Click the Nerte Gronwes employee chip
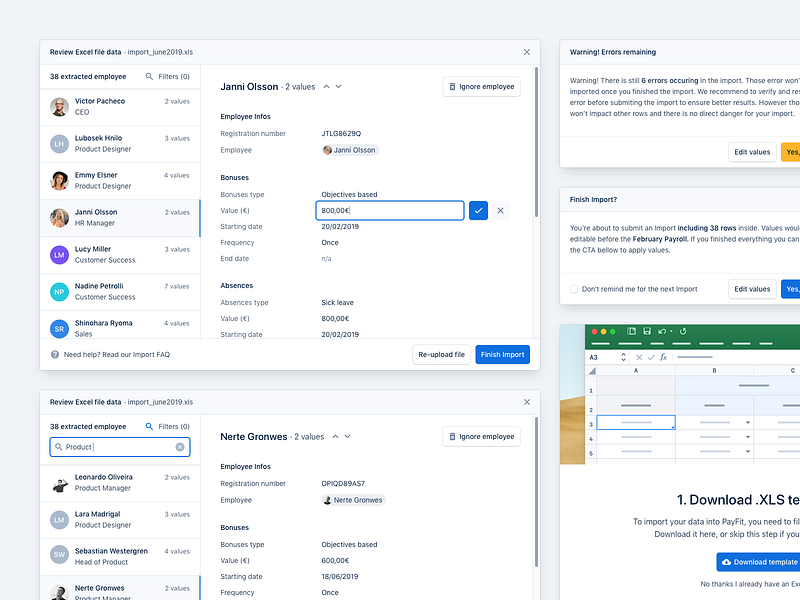Viewport: 800px width, 600px height. pyautogui.click(x=353, y=500)
